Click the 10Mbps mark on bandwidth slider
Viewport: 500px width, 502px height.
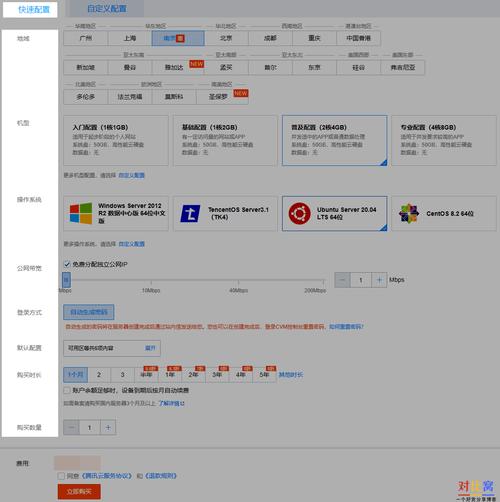[151, 290]
